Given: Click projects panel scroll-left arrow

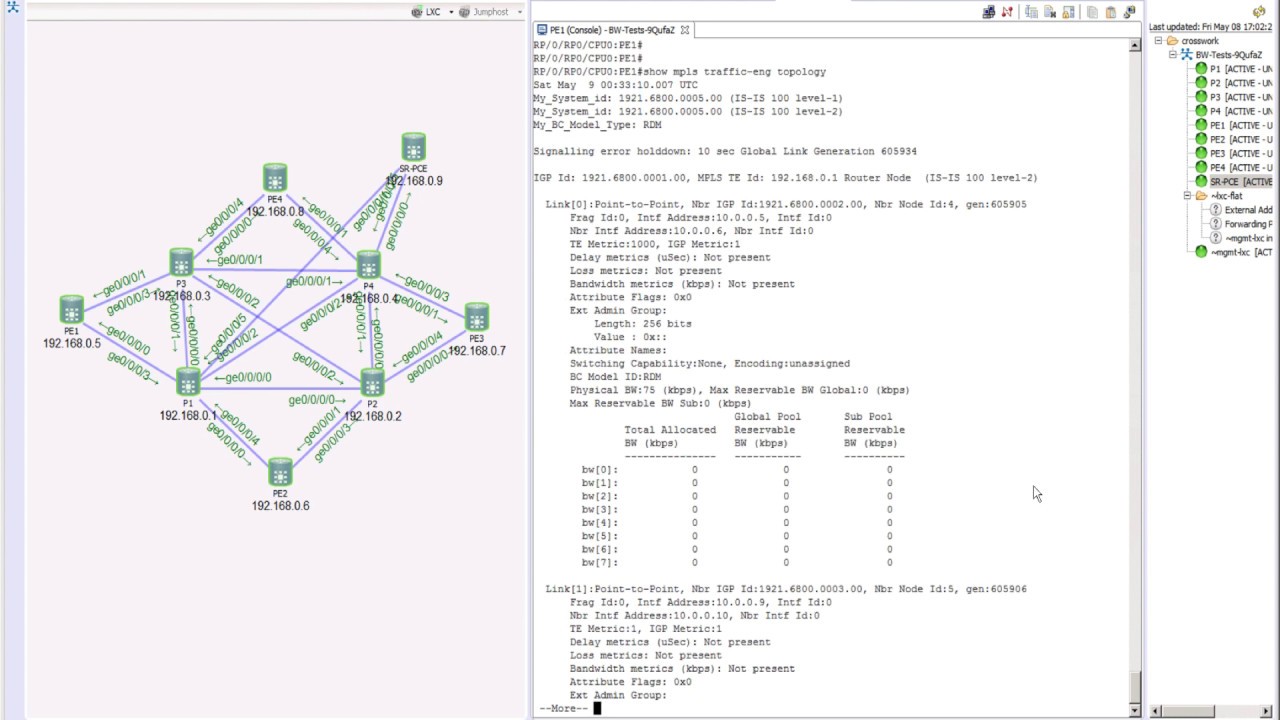Looking at the screenshot, I should [1156, 711].
